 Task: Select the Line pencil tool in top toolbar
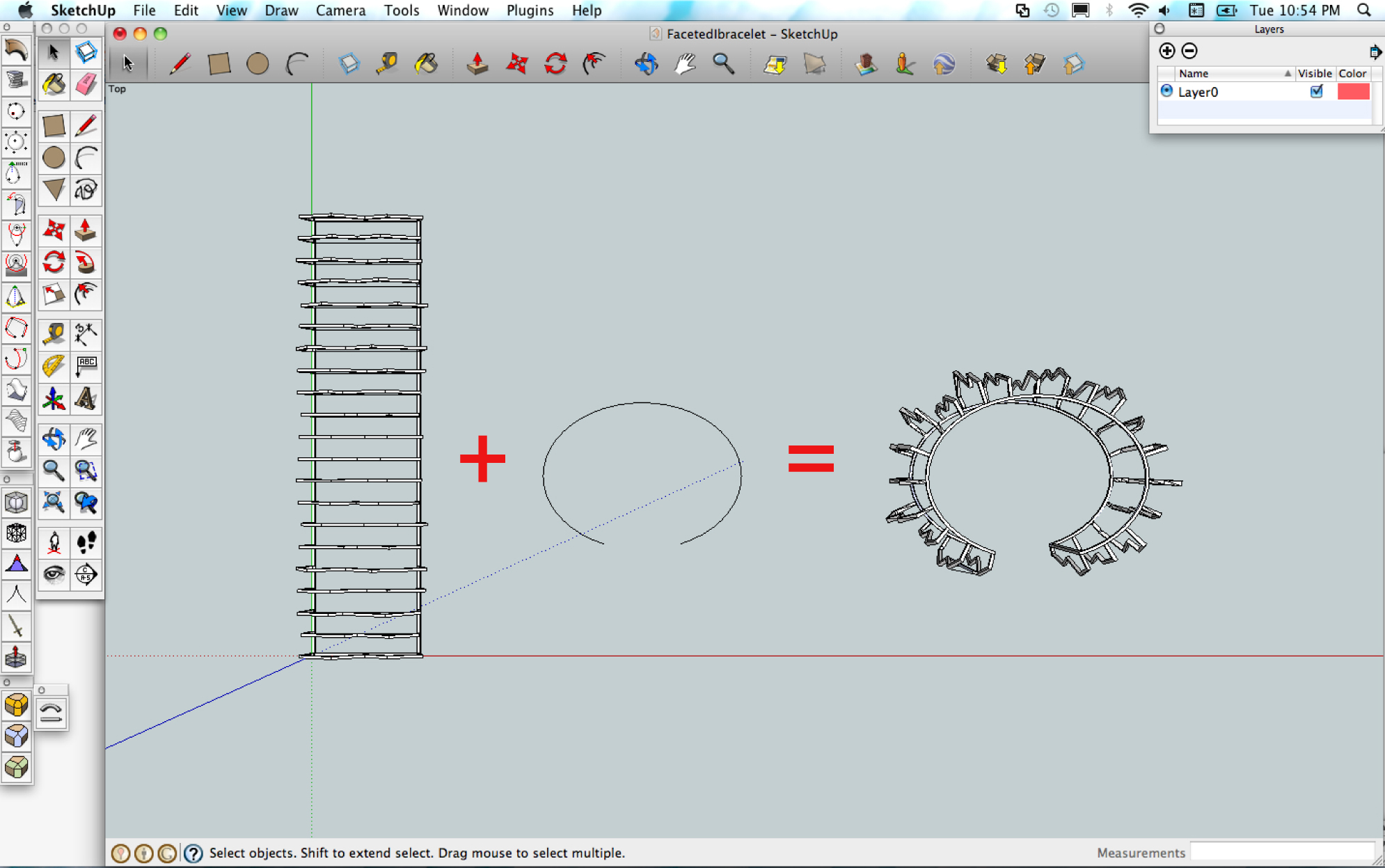pos(180,64)
